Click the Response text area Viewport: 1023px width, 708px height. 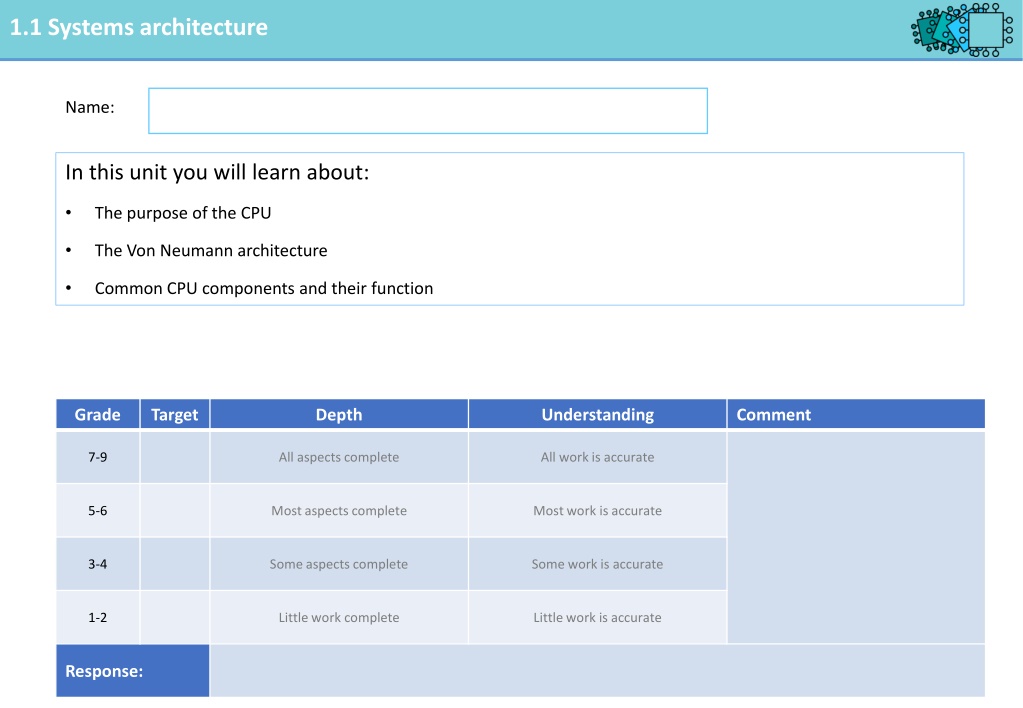coord(597,671)
